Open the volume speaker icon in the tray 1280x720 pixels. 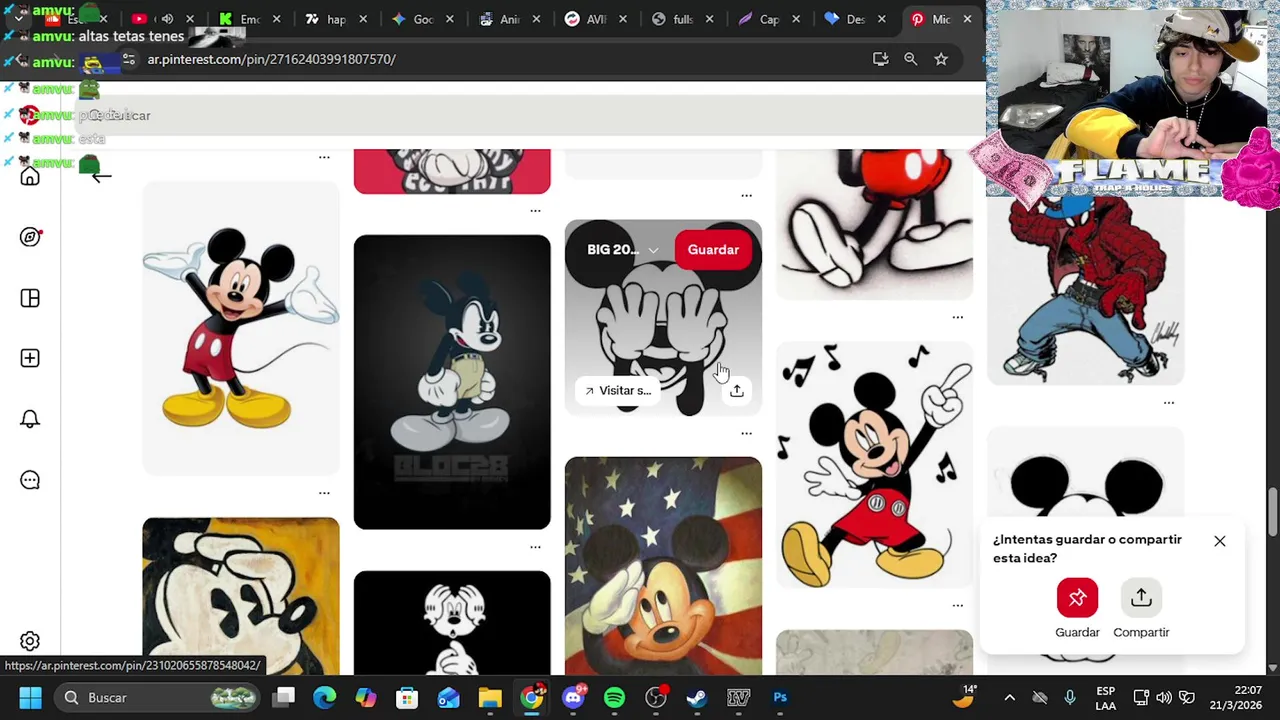[x=1164, y=698]
